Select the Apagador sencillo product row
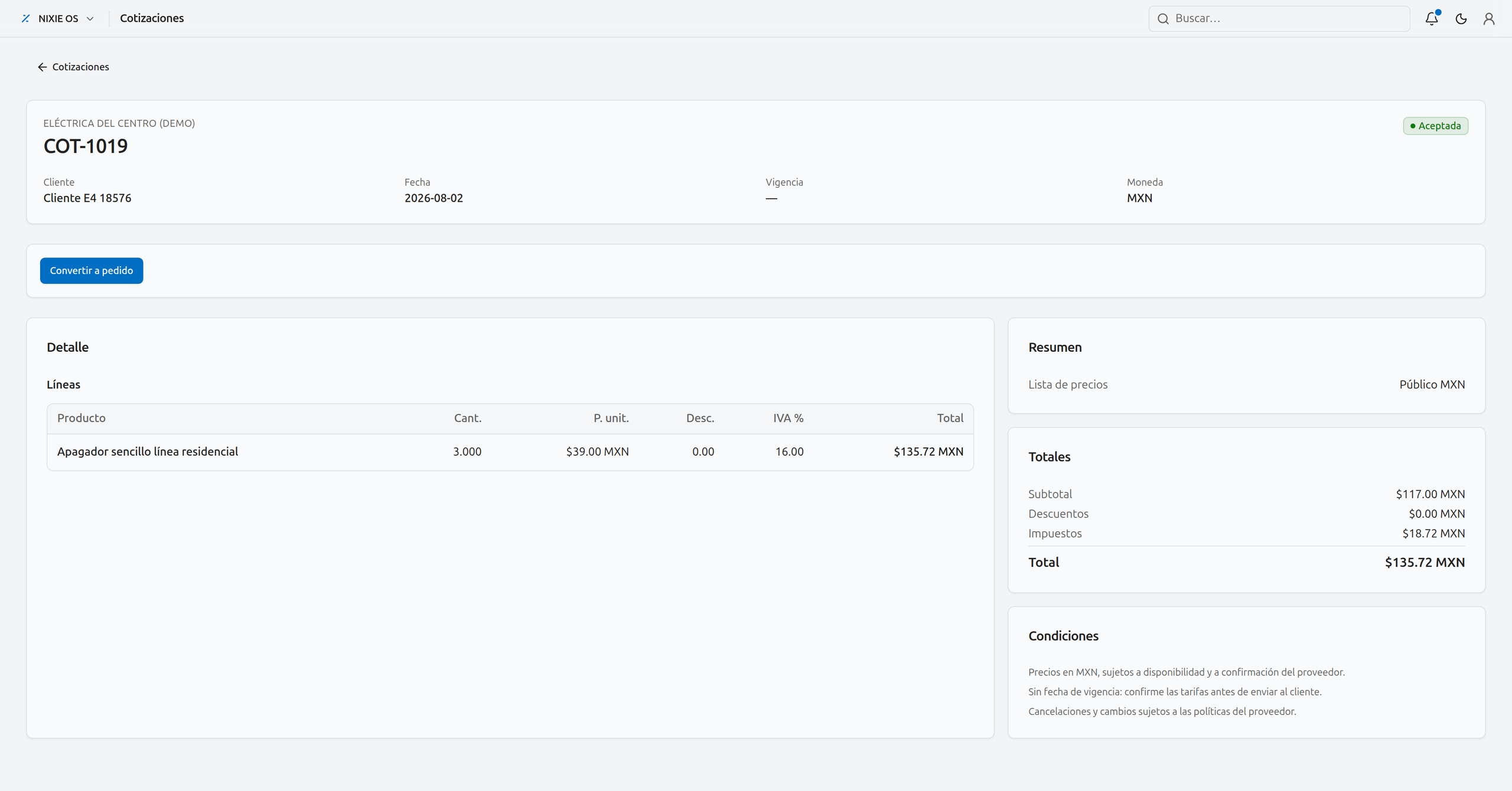The image size is (1512, 791). coord(510,452)
